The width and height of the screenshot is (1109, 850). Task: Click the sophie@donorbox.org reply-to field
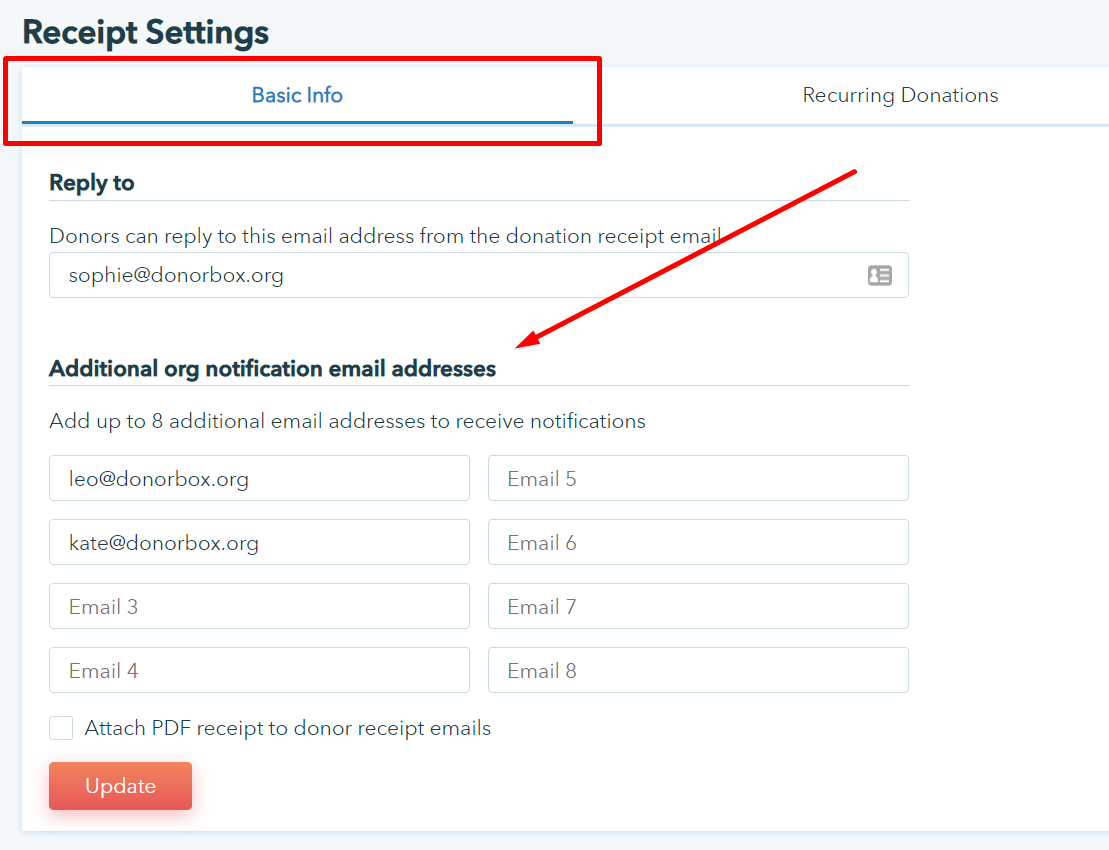[450, 275]
